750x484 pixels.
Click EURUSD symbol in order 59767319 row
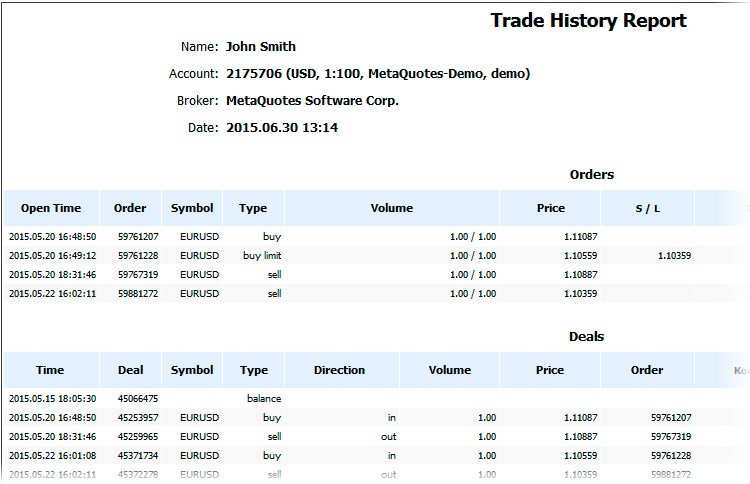tap(199, 275)
